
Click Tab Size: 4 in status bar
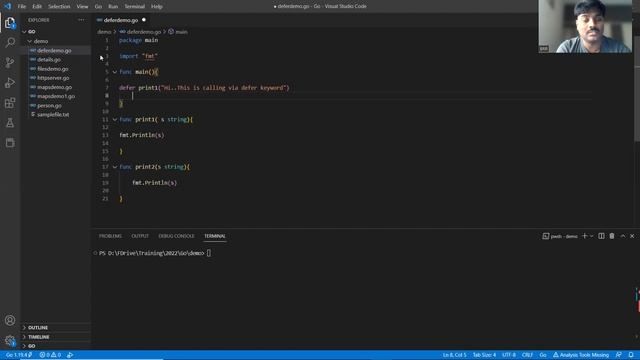pos(484,355)
